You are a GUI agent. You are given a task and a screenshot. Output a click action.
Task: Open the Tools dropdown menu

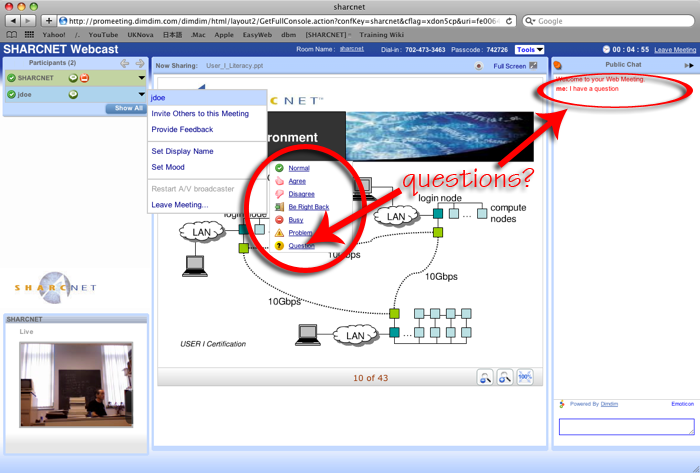(530, 49)
